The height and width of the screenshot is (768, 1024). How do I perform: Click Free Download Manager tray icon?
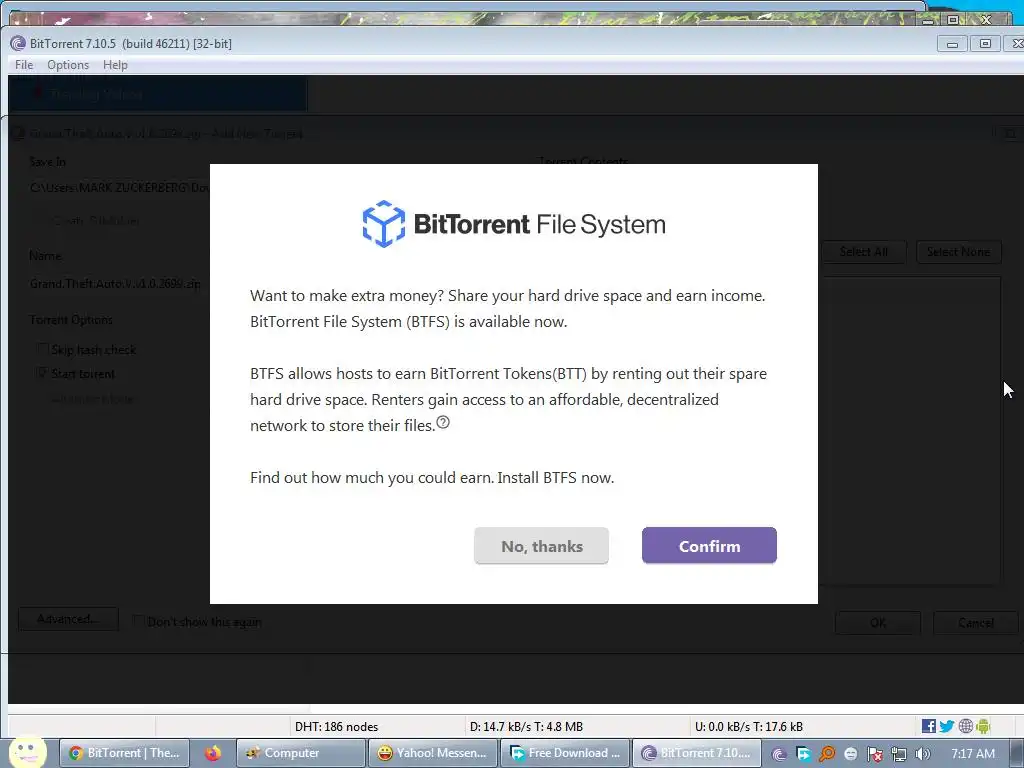[x=803, y=754]
